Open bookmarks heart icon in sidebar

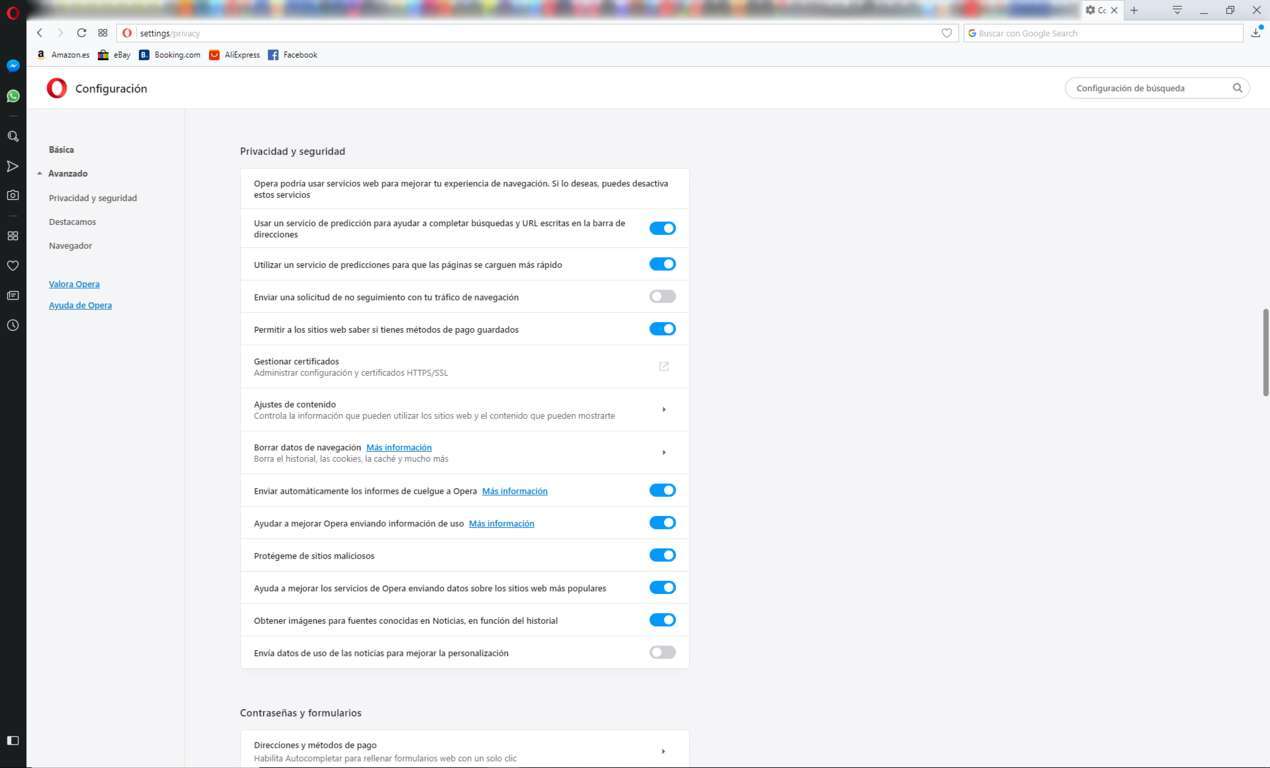click(x=13, y=266)
